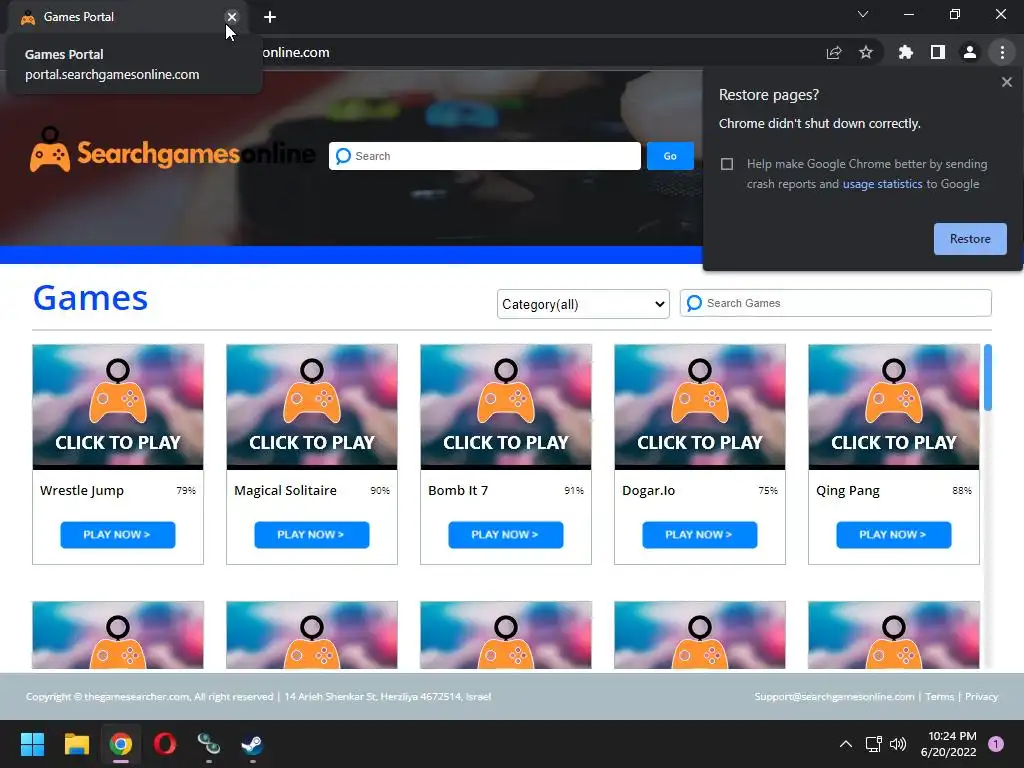Open the Magical Solitaire thumbnail
1024x768 pixels.
pyautogui.click(x=312, y=407)
